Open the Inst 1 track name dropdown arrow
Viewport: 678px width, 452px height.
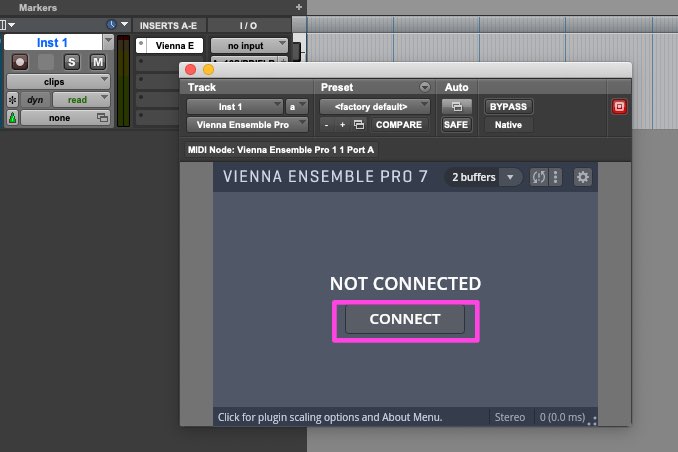pos(108,42)
